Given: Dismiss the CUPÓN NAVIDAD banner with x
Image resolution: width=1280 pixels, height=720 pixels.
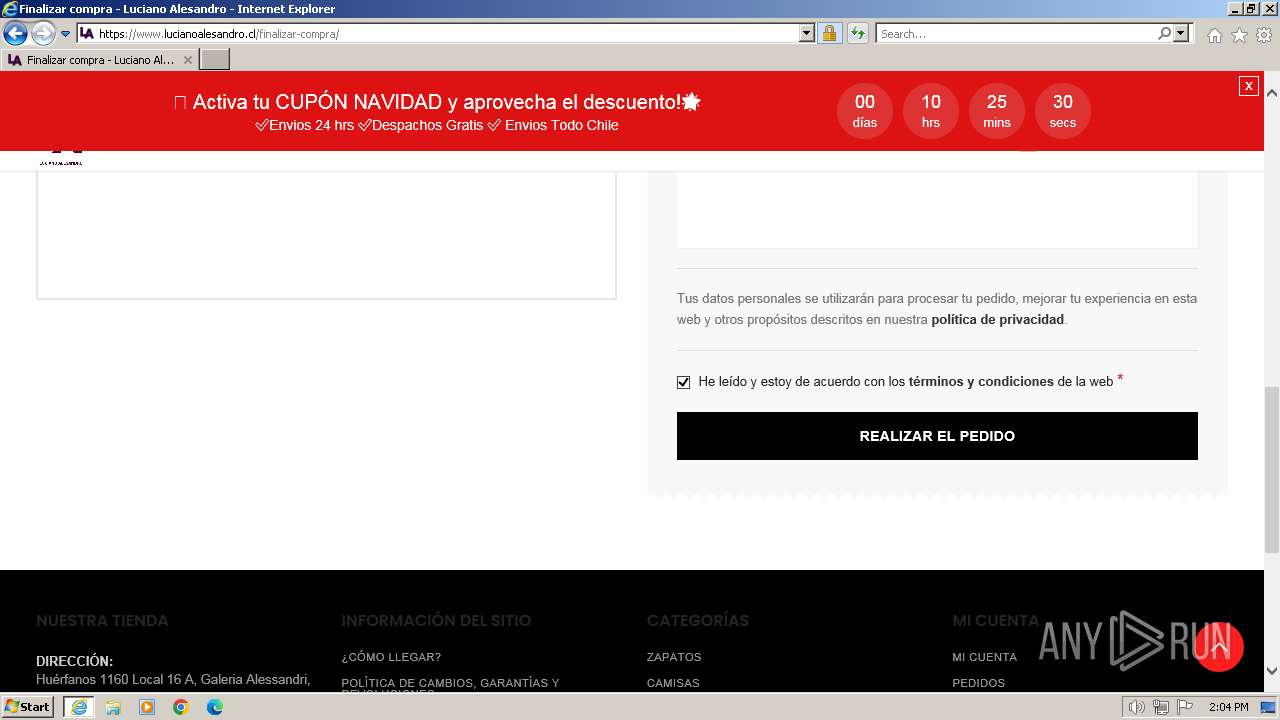Looking at the screenshot, I should click(1248, 86).
